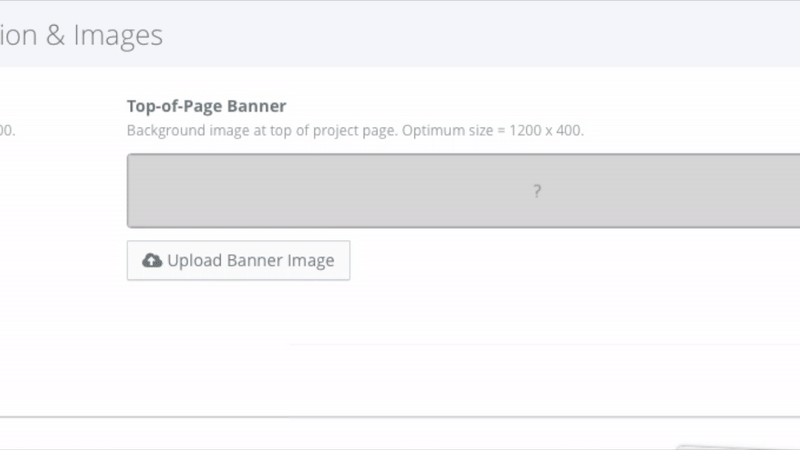Select the gray banner preview area
800x450 pixels.
coord(400,191)
